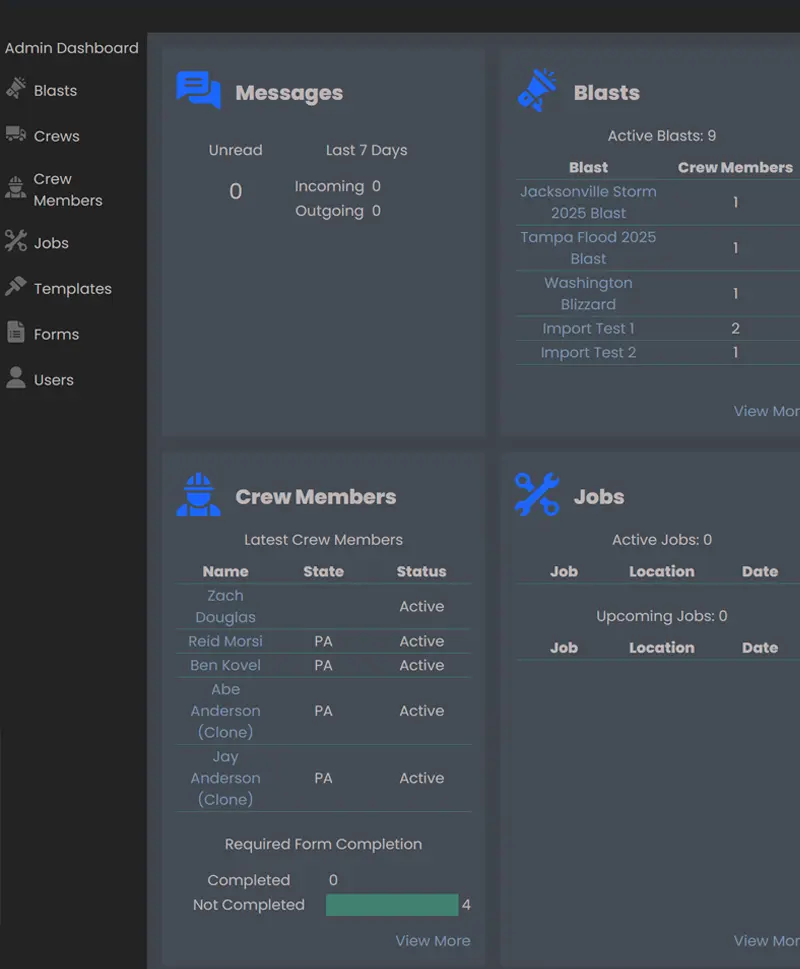Click the Crew Members worker icon in sidebar

coord(16,188)
